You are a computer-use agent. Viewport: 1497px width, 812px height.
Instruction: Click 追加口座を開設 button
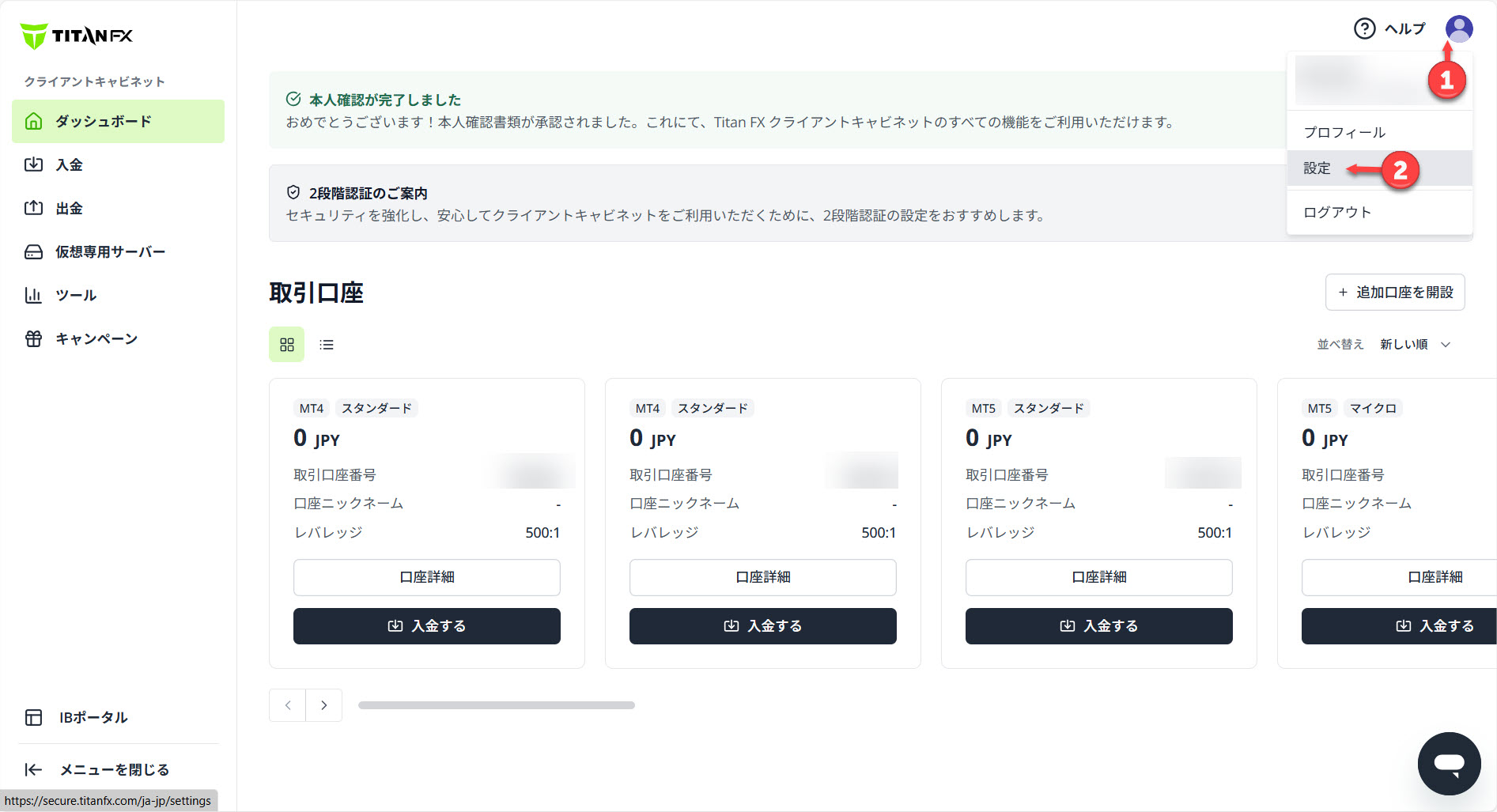click(1395, 293)
